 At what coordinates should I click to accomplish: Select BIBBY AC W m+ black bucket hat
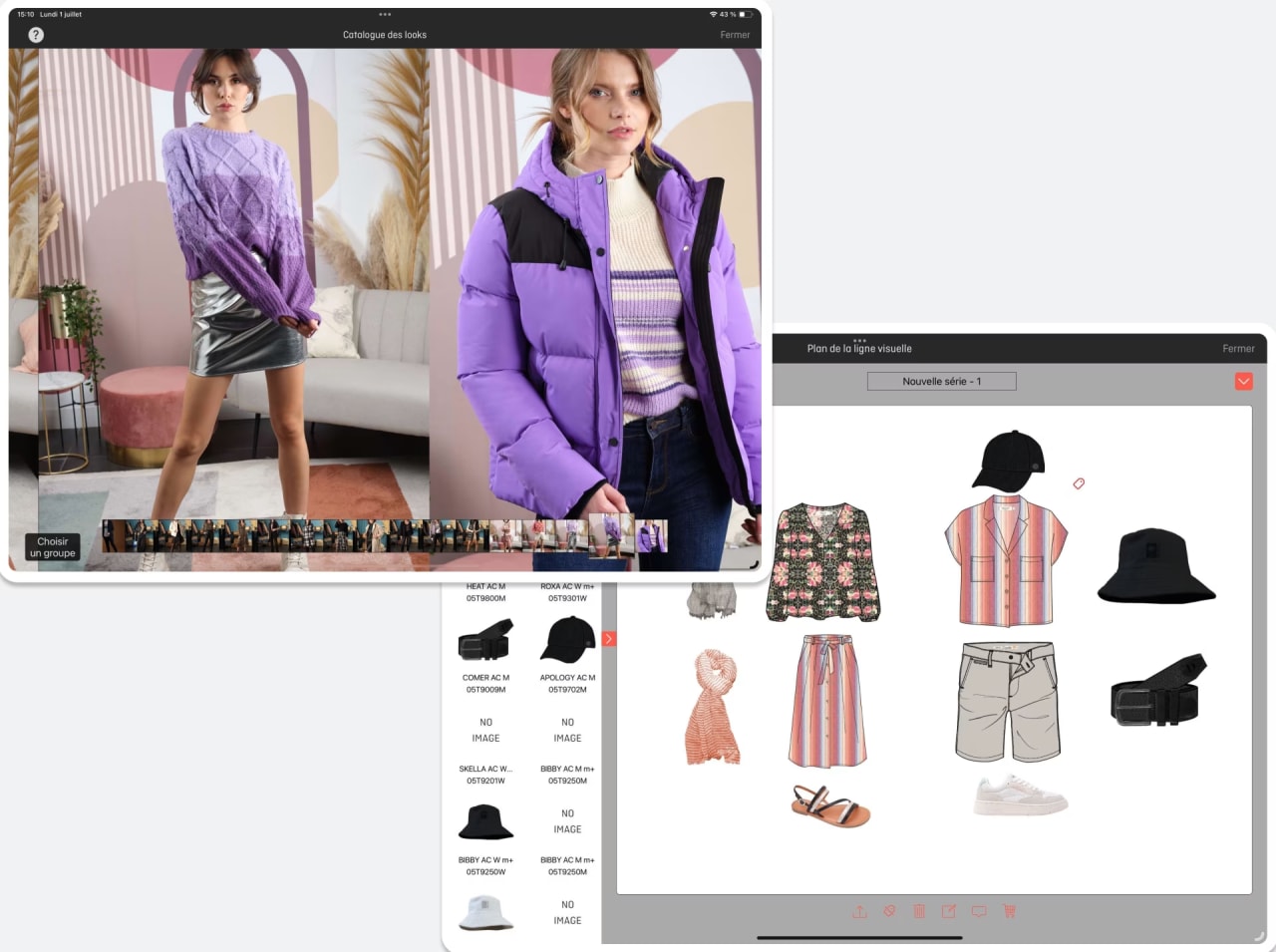click(x=485, y=823)
